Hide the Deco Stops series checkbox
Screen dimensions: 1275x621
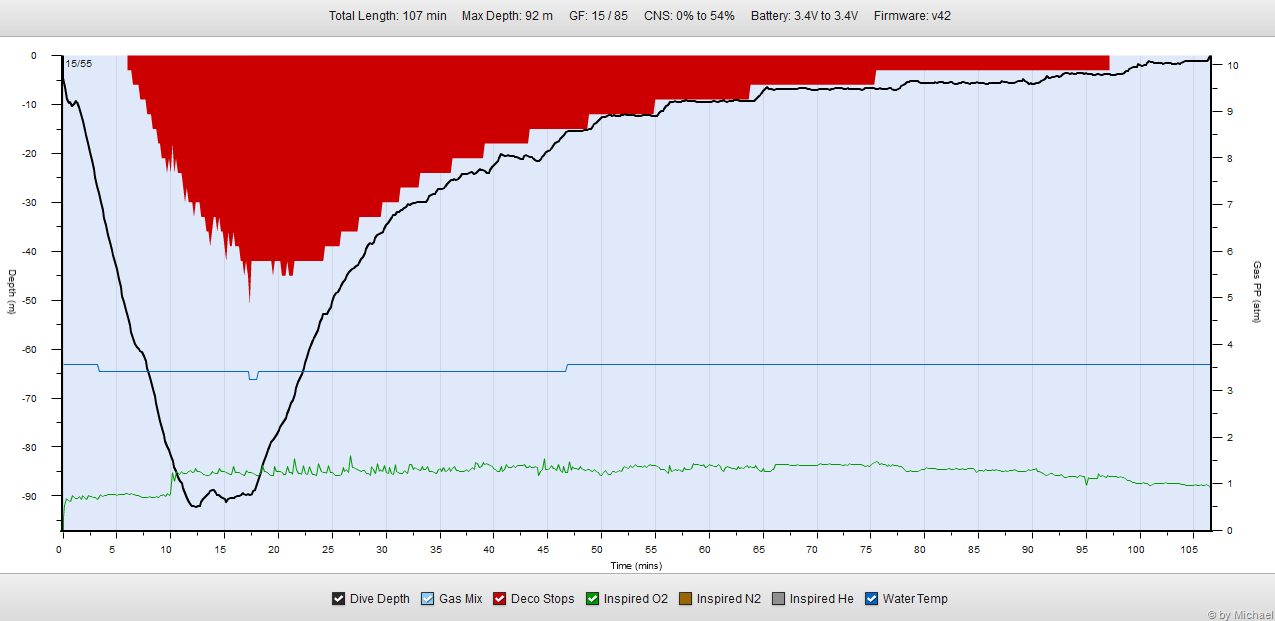[500, 599]
